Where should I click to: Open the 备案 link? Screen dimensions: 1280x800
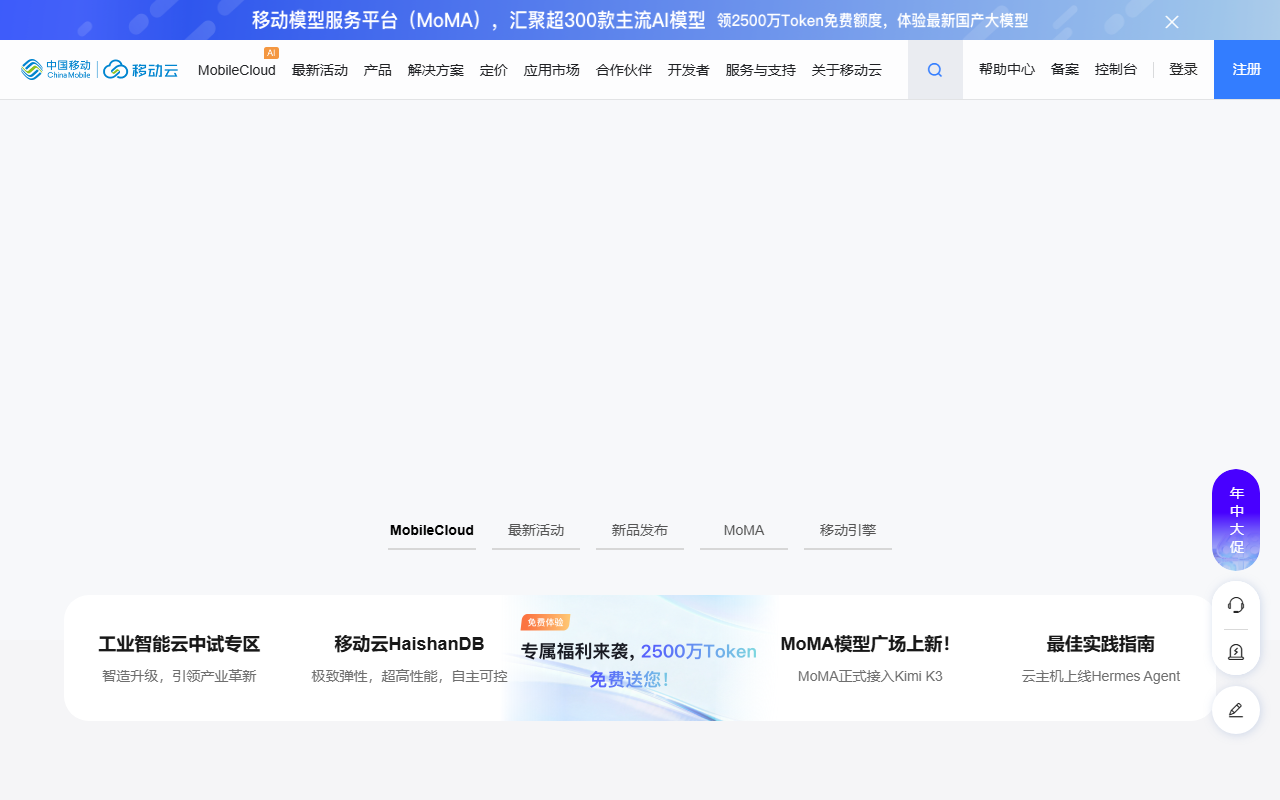[1065, 70]
